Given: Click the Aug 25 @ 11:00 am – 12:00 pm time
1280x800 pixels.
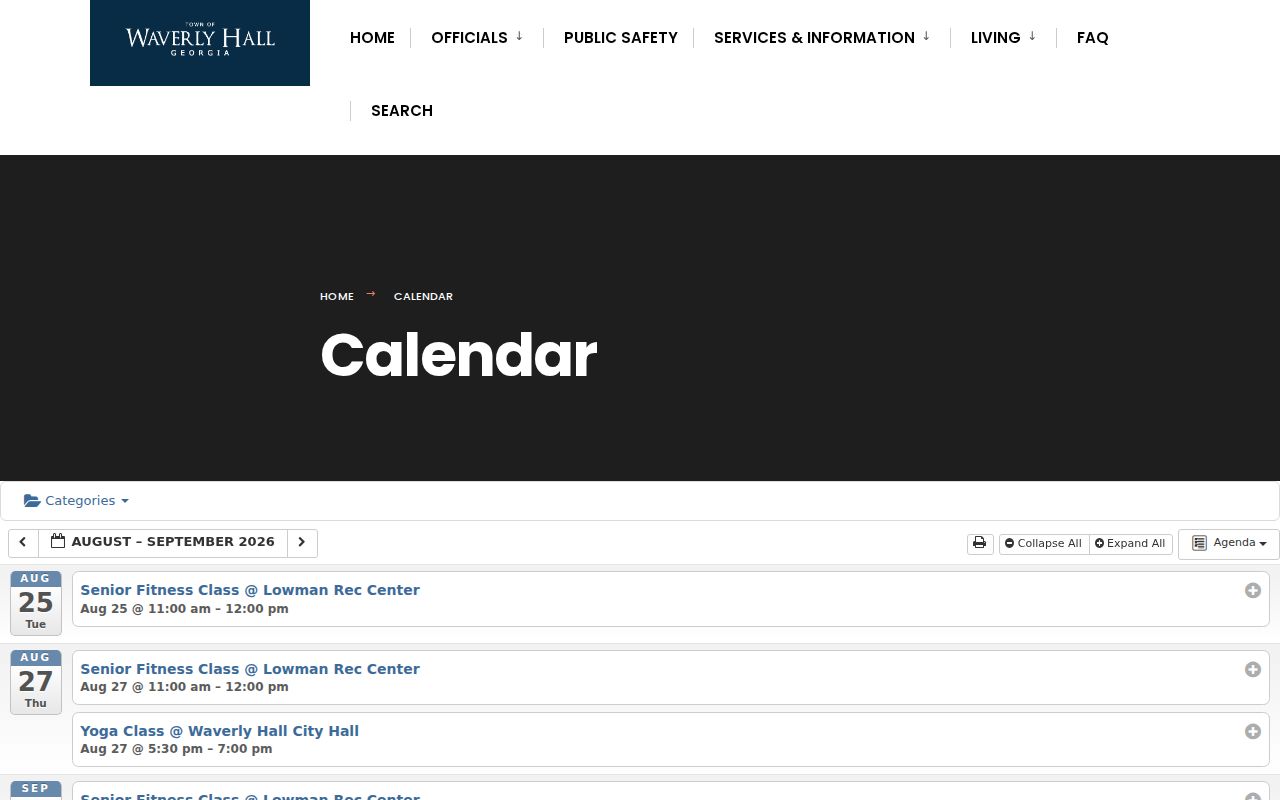Looking at the screenshot, I should (x=184, y=609).
